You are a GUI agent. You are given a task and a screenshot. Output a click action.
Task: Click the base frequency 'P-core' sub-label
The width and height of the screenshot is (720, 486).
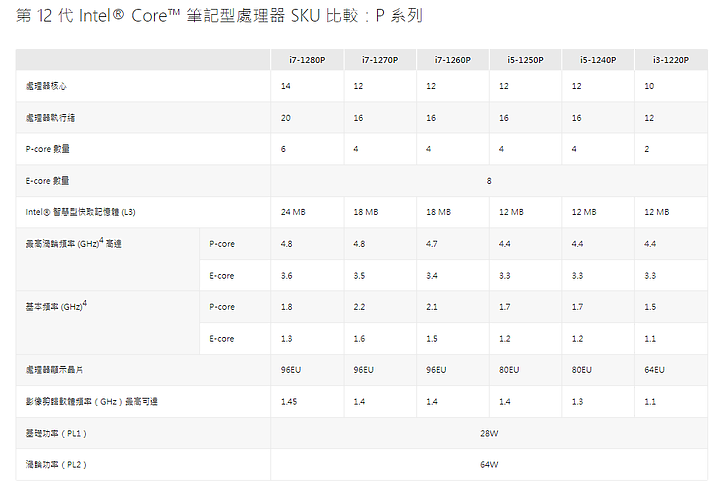click(222, 306)
